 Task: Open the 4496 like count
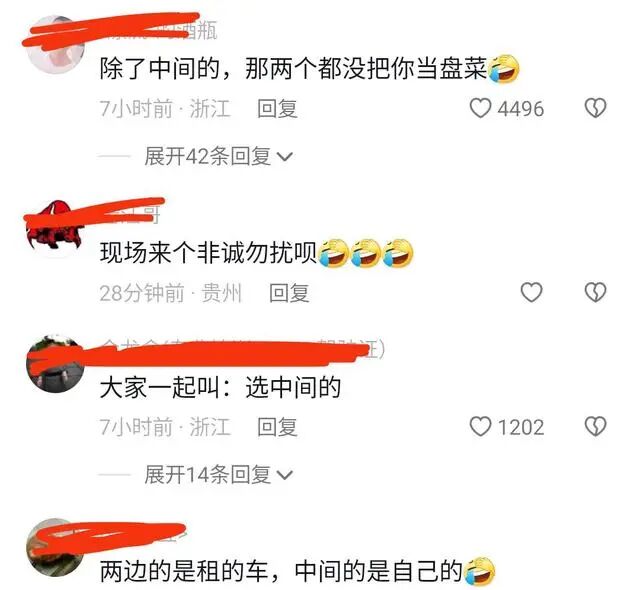(521, 109)
